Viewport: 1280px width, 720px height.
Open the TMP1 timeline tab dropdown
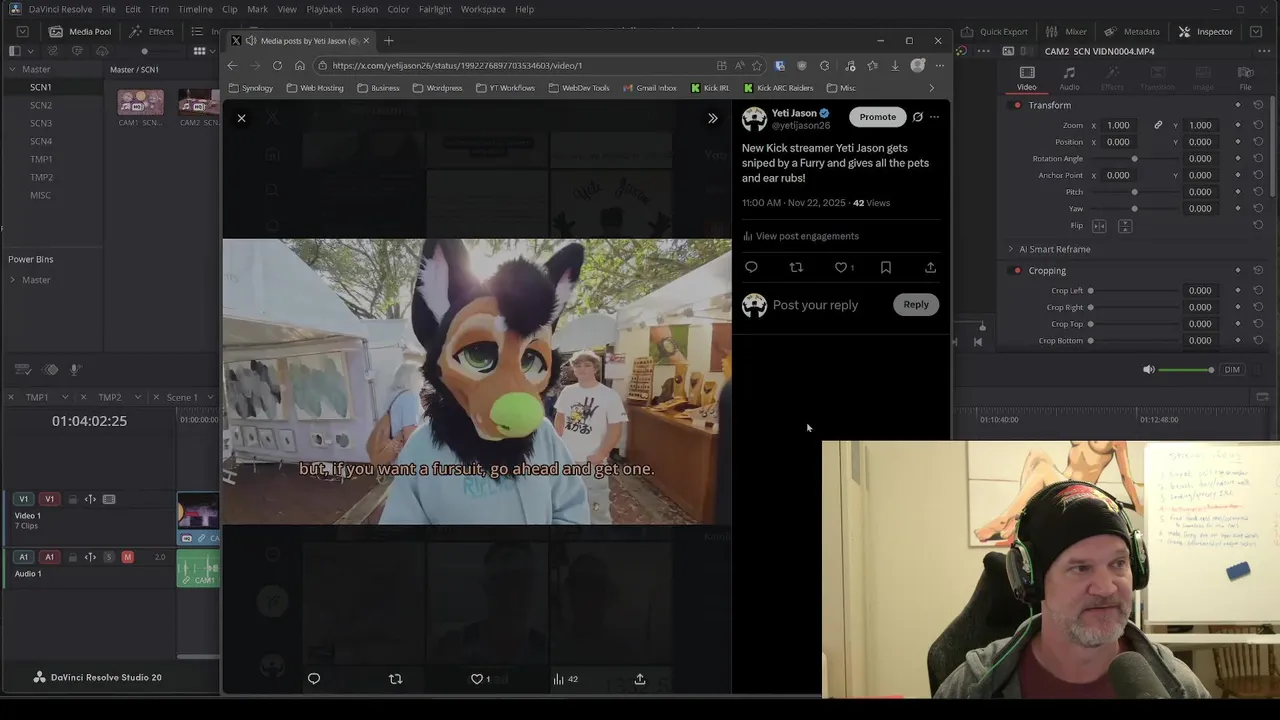65,397
